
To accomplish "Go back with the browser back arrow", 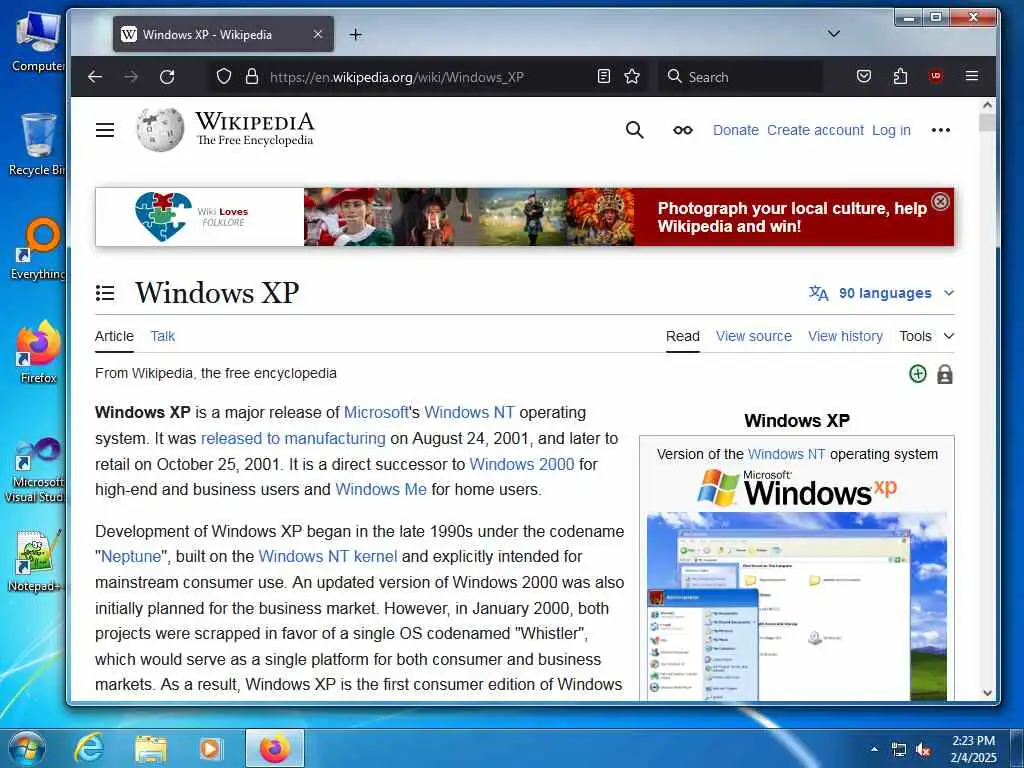I will point(95,77).
